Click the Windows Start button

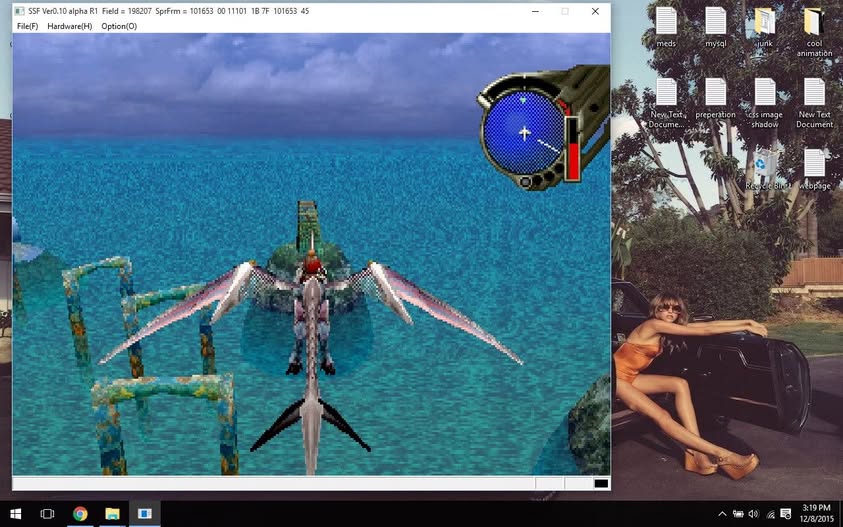pos(16,514)
